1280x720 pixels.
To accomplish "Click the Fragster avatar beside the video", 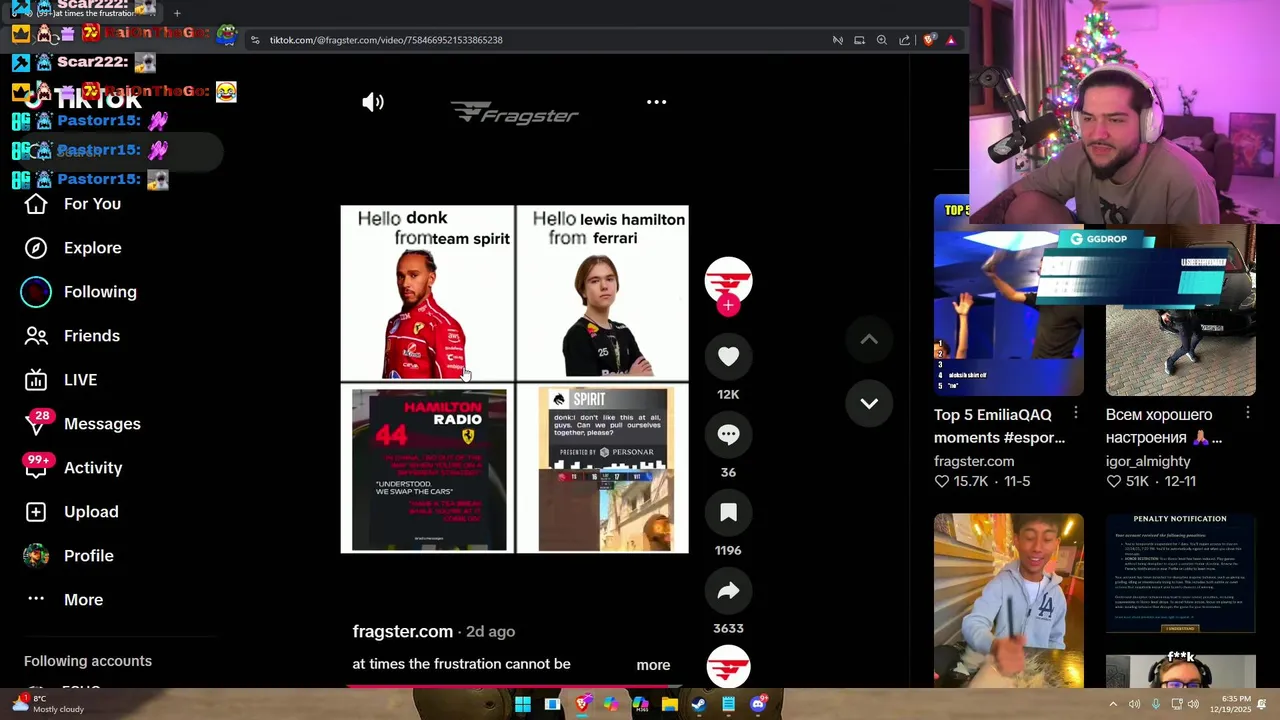I will (x=728, y=280).
